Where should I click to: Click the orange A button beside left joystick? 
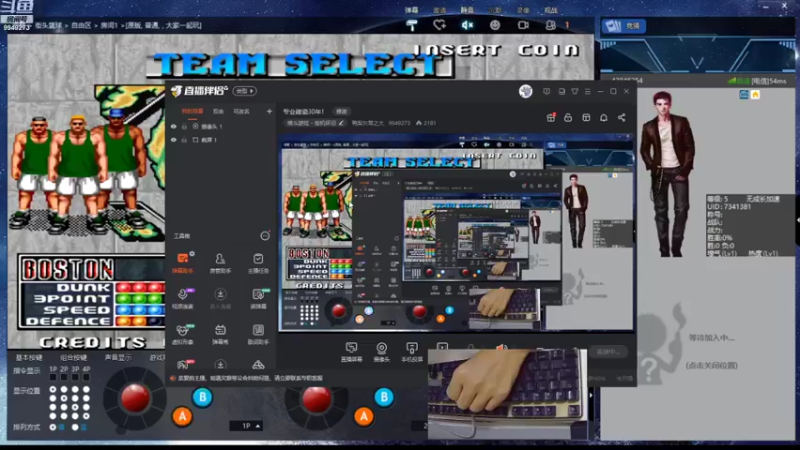coord(182,416)
